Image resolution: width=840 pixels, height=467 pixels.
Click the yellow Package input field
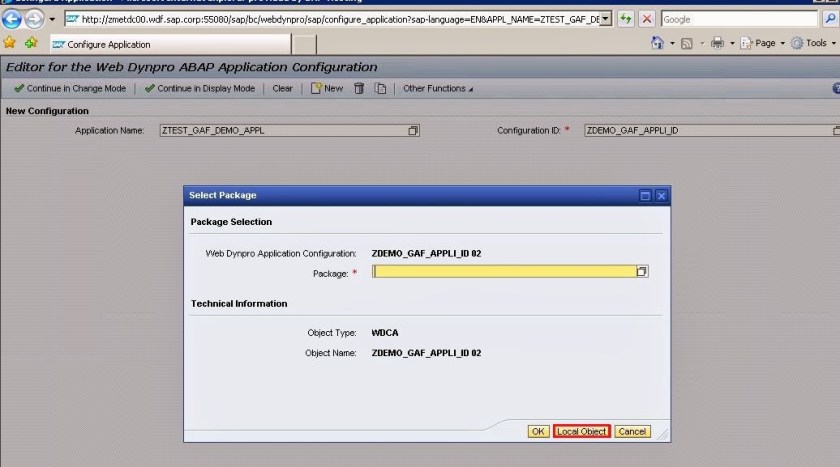click(504, 272)
